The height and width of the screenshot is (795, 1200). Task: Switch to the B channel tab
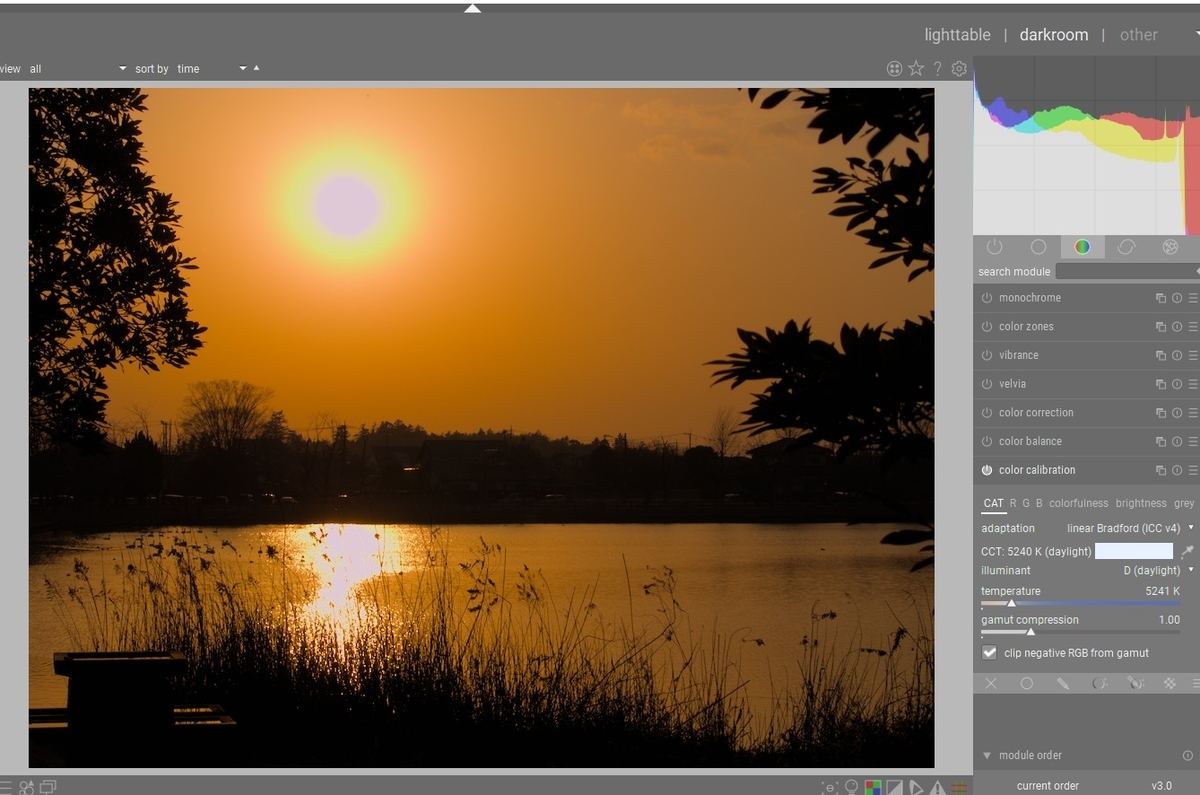click(x=1039, y=504)
